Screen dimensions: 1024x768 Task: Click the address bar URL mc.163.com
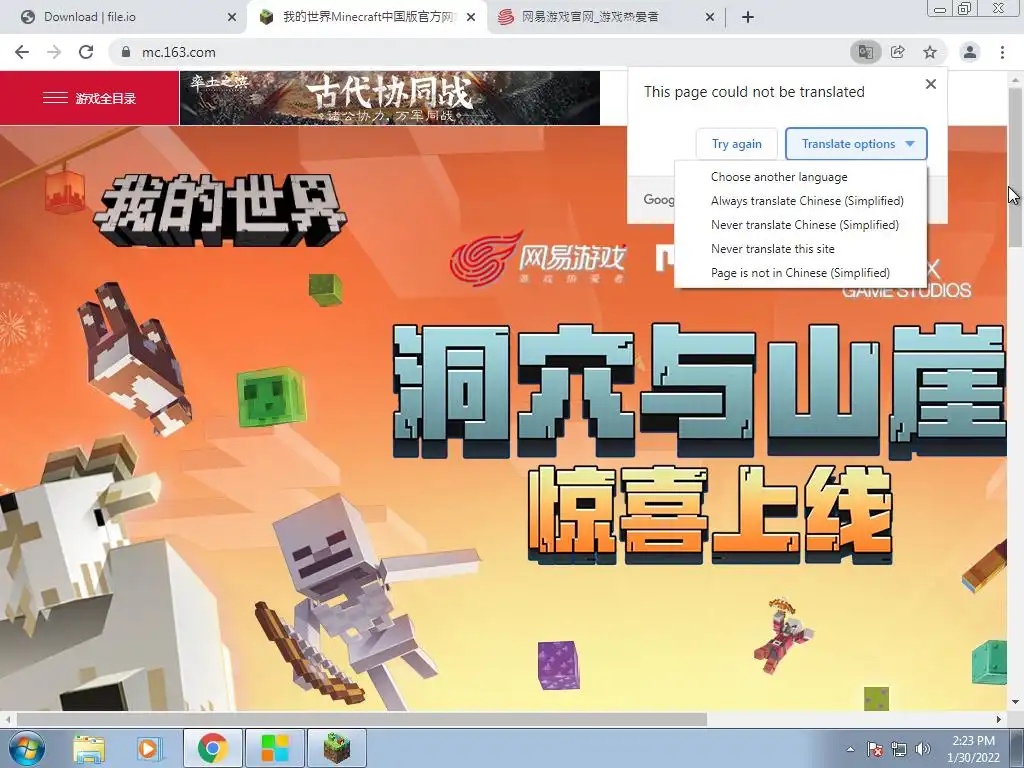coord(178,52)
